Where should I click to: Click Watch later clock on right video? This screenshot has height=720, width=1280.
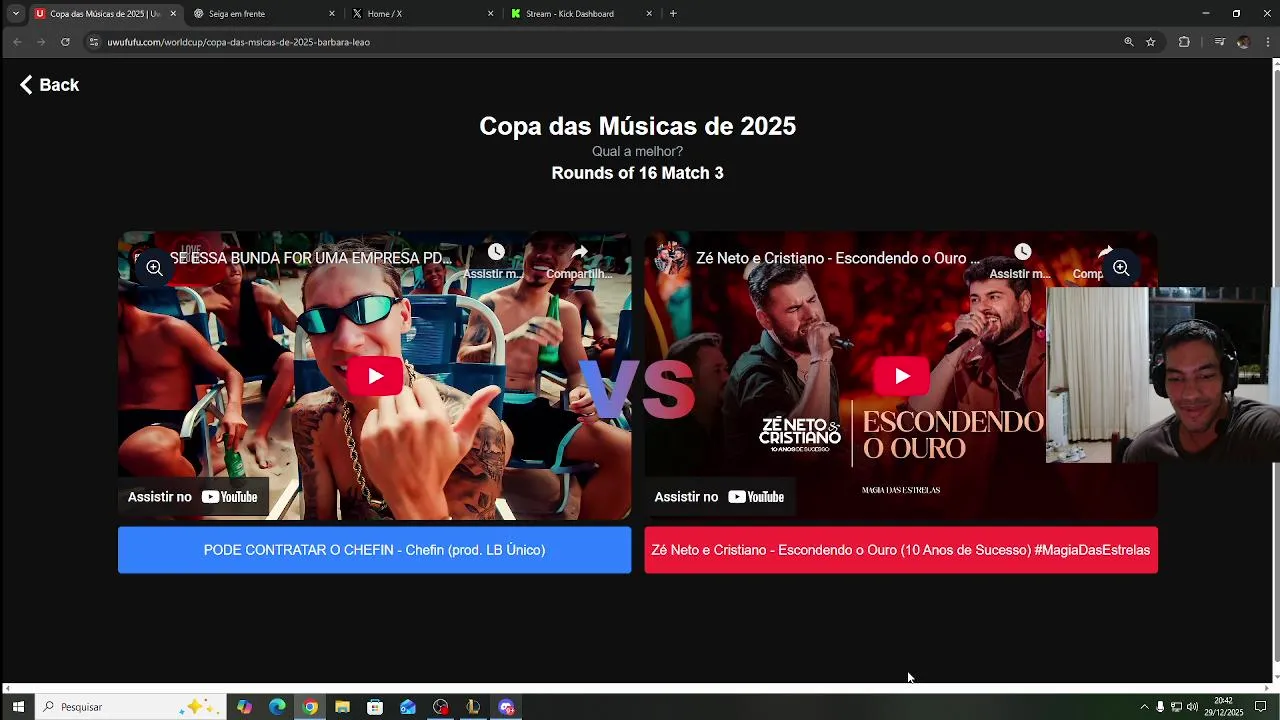tap(1022, 252)
